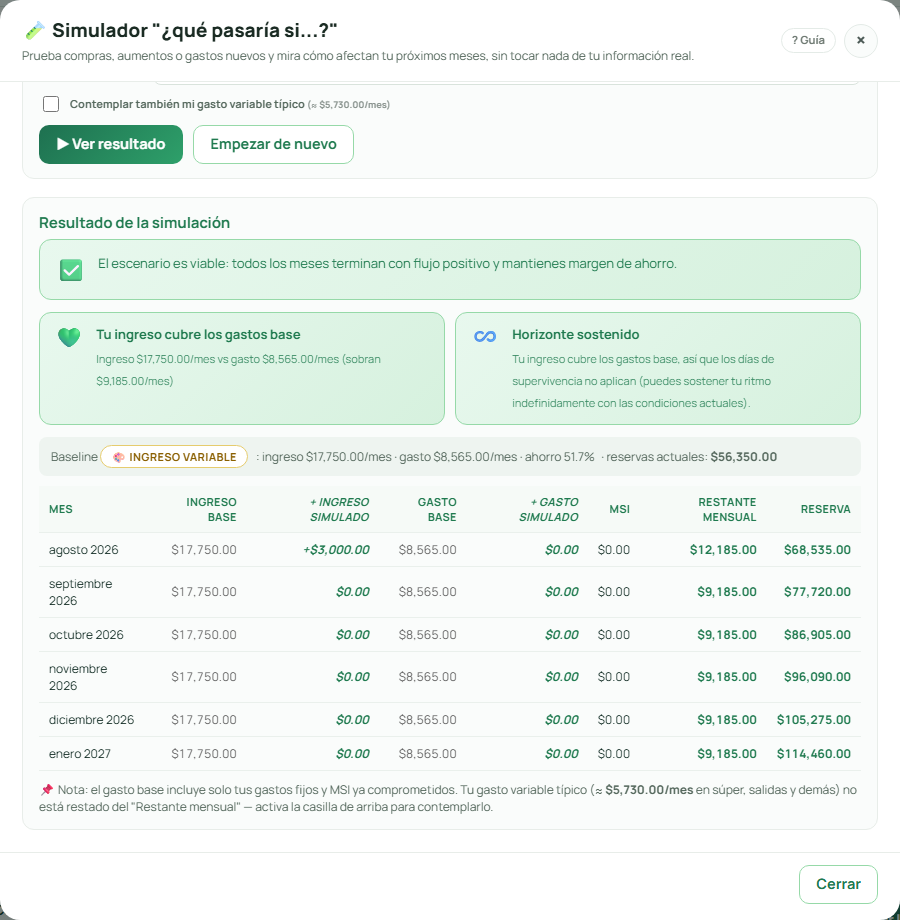
Task: Click the + GASTO SIMULADO column header
Action: point(549,509)
